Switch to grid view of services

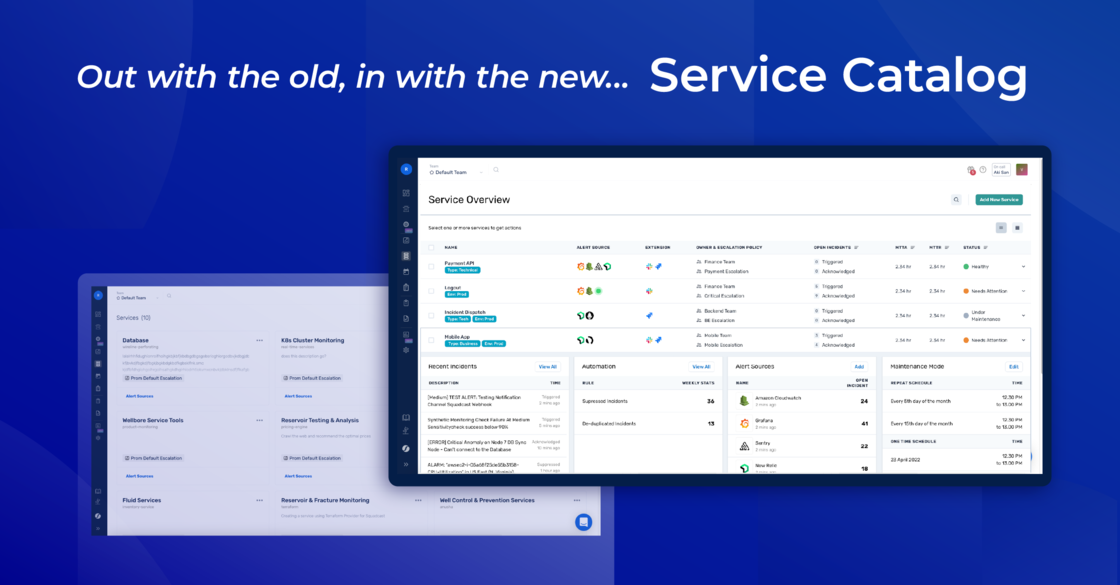pyautogui.click(x=1018, y=228)
